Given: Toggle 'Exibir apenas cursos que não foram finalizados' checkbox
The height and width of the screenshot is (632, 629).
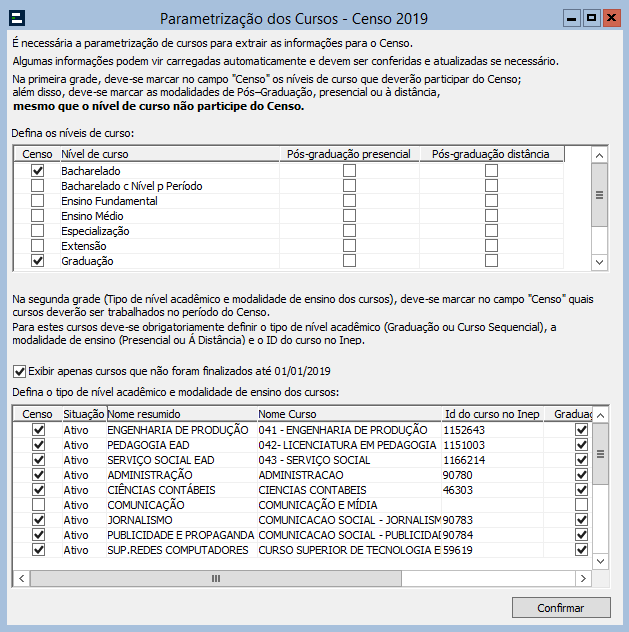Looking at the screenshot, I should coord(19,370).
